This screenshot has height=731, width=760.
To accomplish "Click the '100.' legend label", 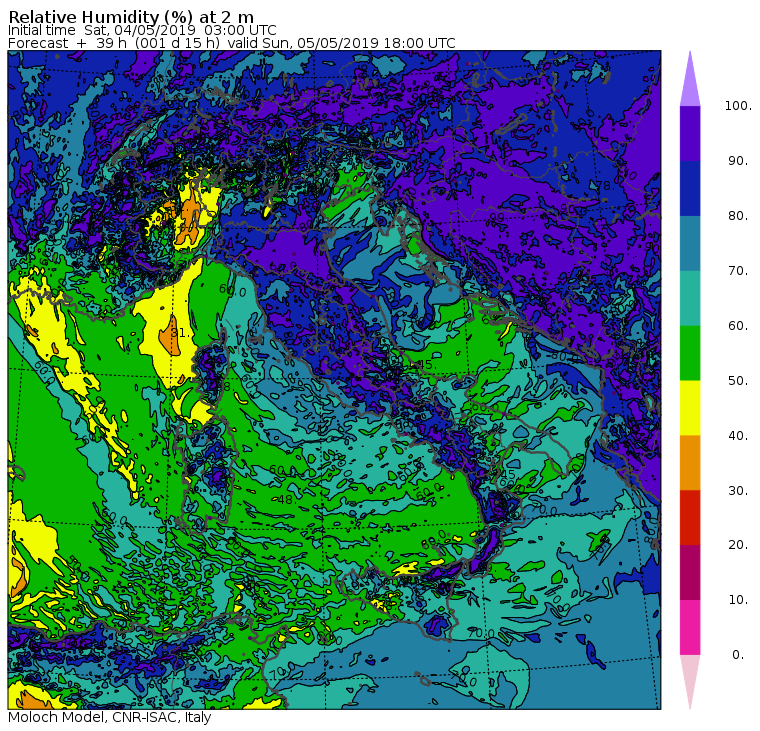I will point(738,106).
